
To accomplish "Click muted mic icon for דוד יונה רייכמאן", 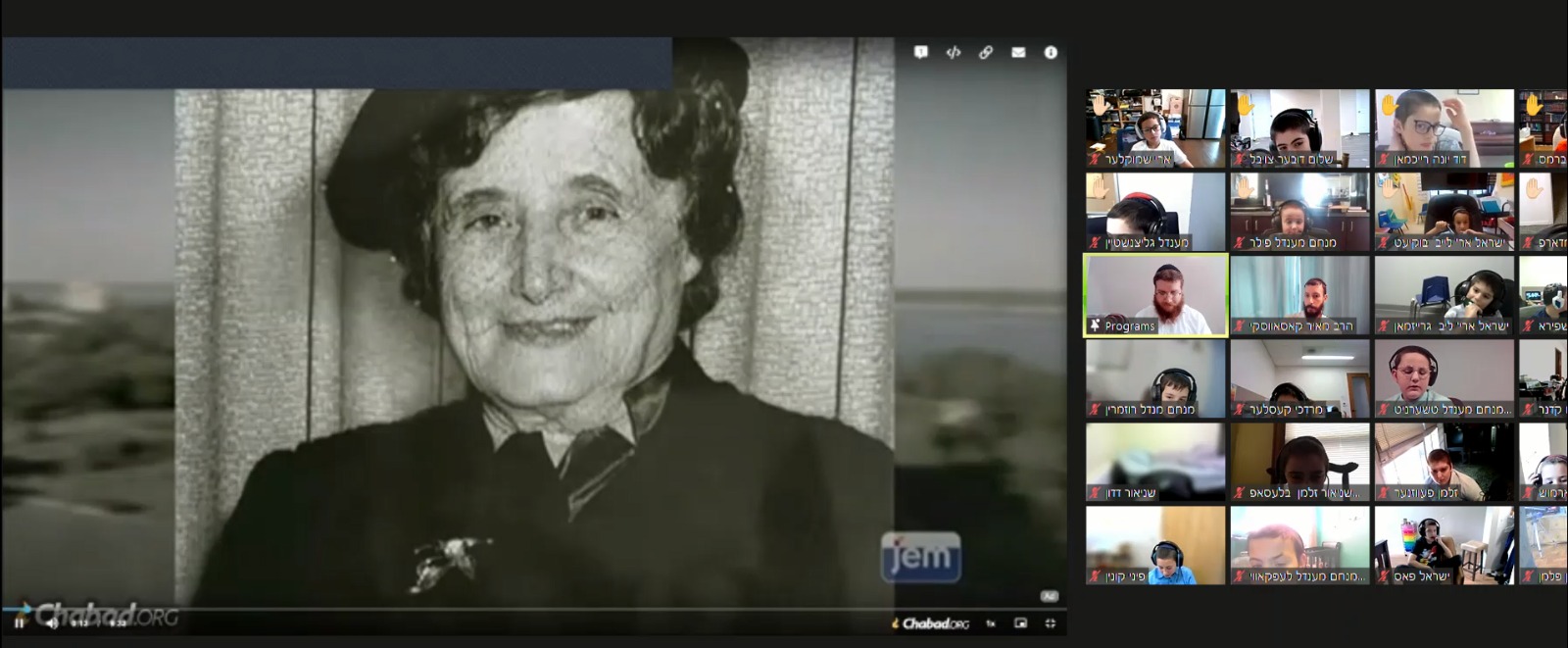I will click(1383, 159).
